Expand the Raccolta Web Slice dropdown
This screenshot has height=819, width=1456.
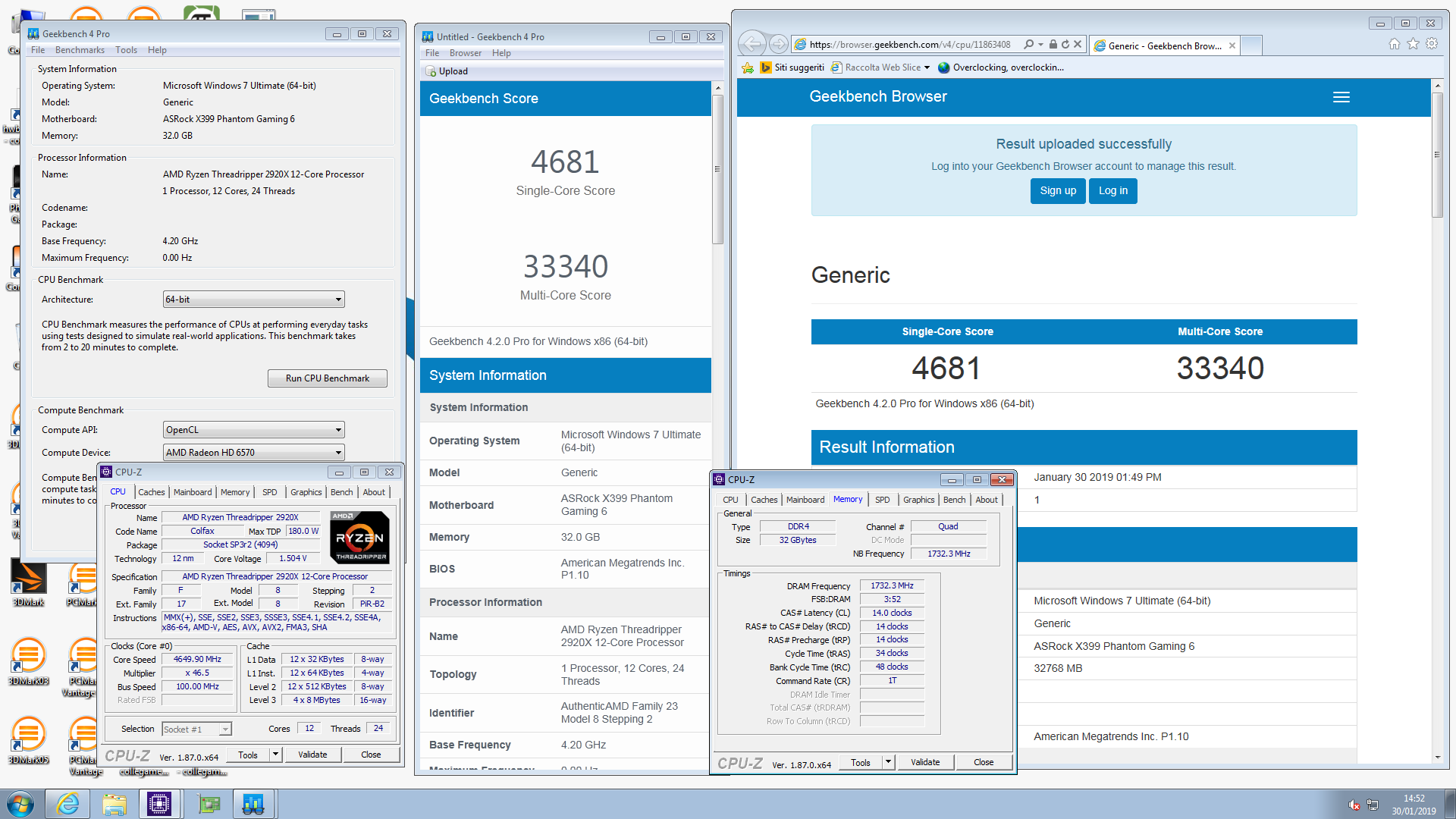tap(927, 67)
